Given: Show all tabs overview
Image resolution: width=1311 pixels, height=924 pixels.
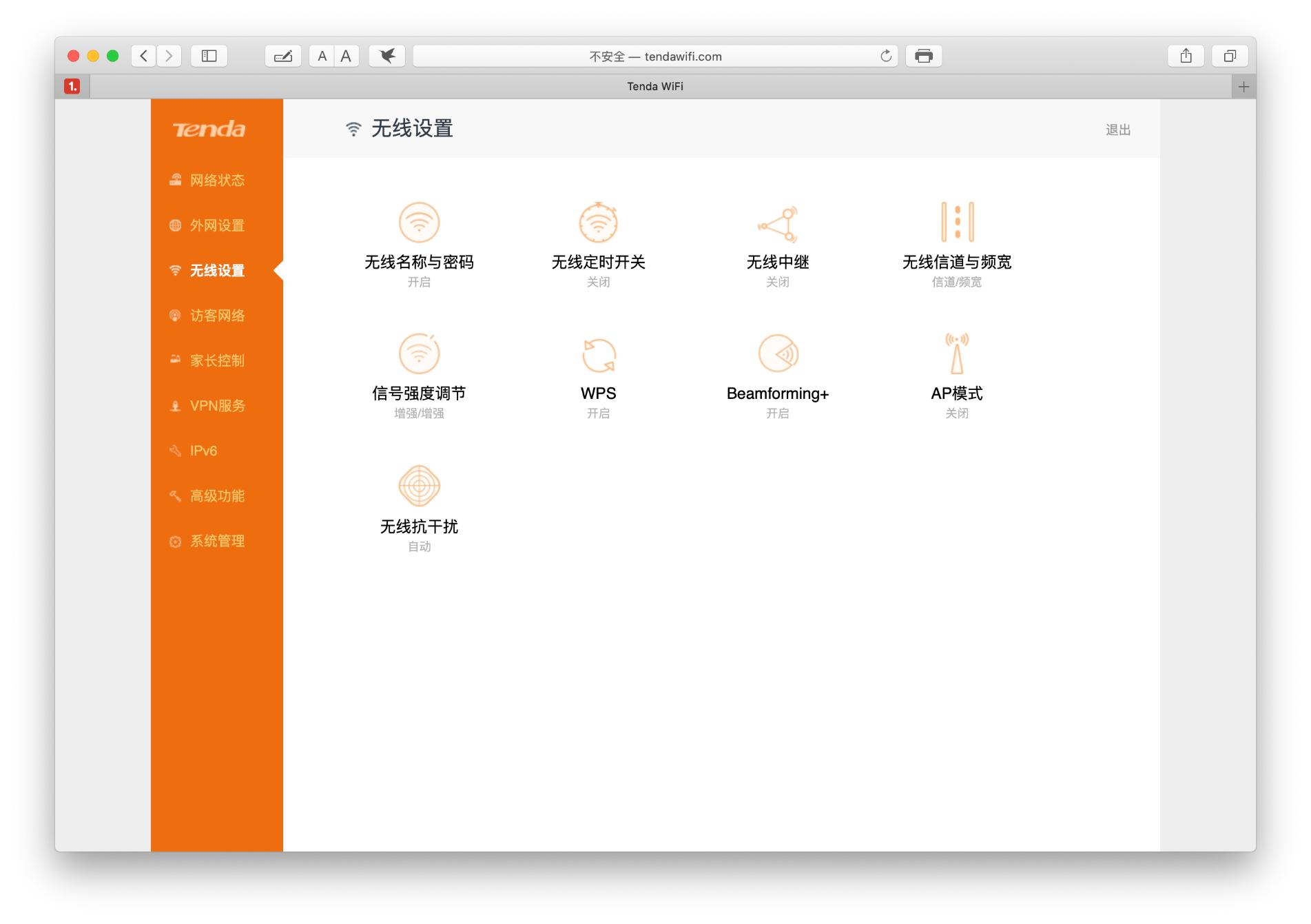Looking at the screenshot, I should coord(1230,56).
